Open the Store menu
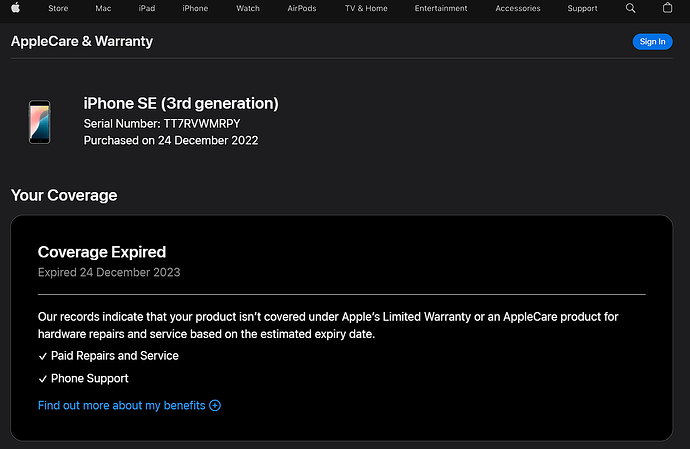The width and height of the screenshot is (690, 449). (58, 8)
